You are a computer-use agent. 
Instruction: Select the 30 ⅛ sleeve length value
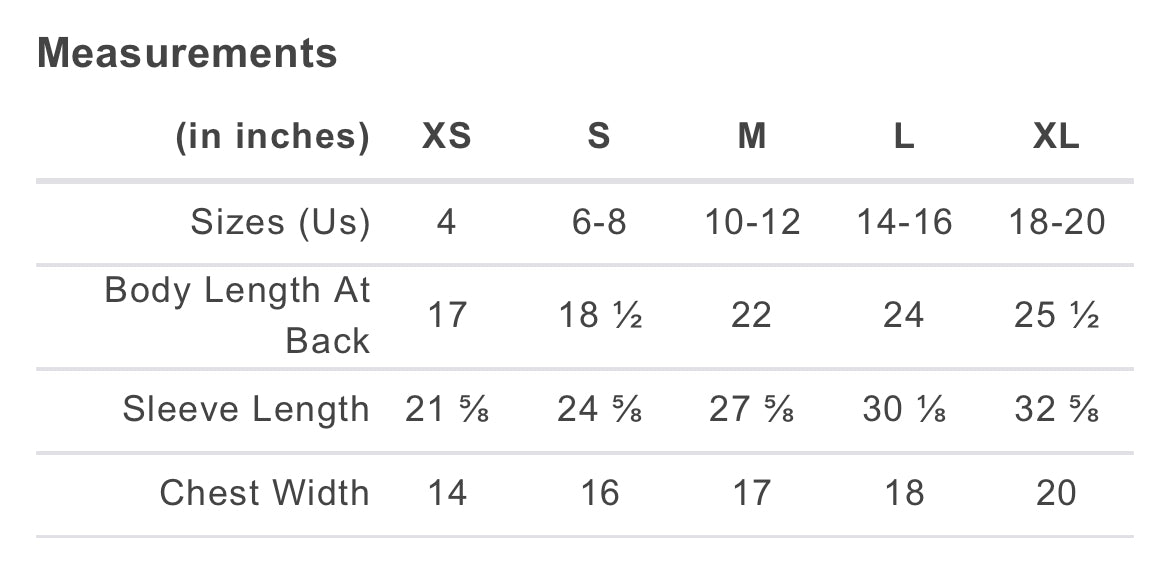point(904,409)
